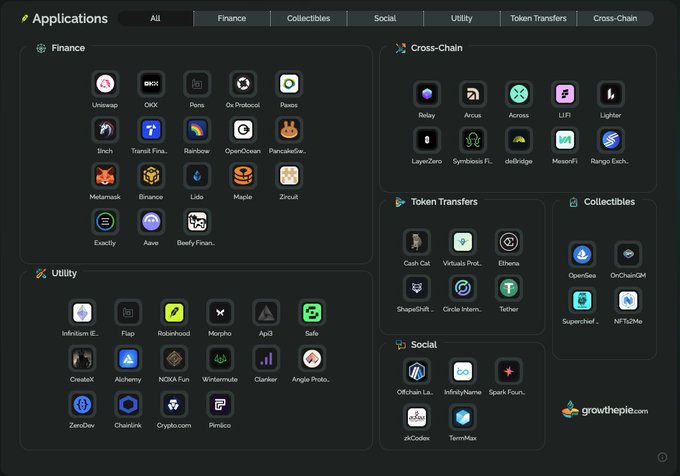Open the Across icon
The height and width of the screenshot is (476, 680).
(519, 94)
